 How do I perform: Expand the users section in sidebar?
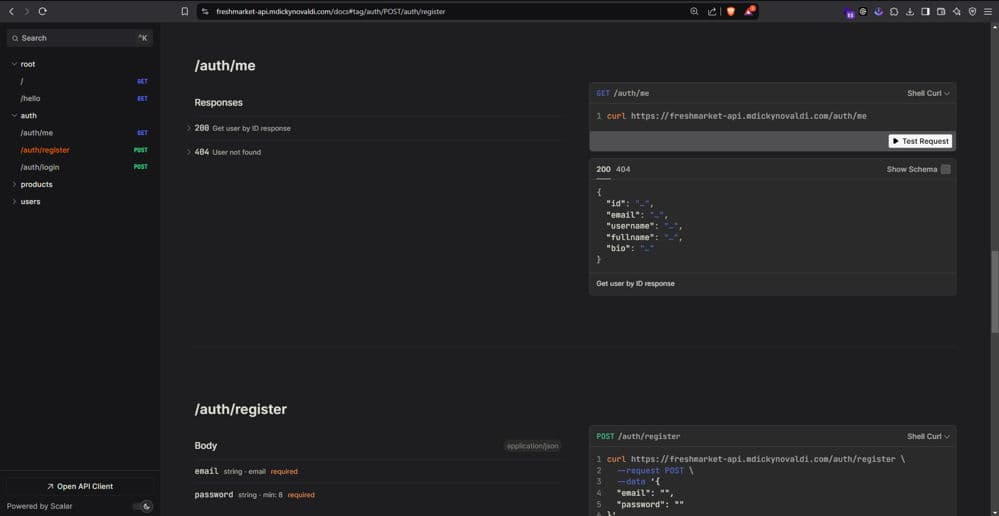pos(14,202)
